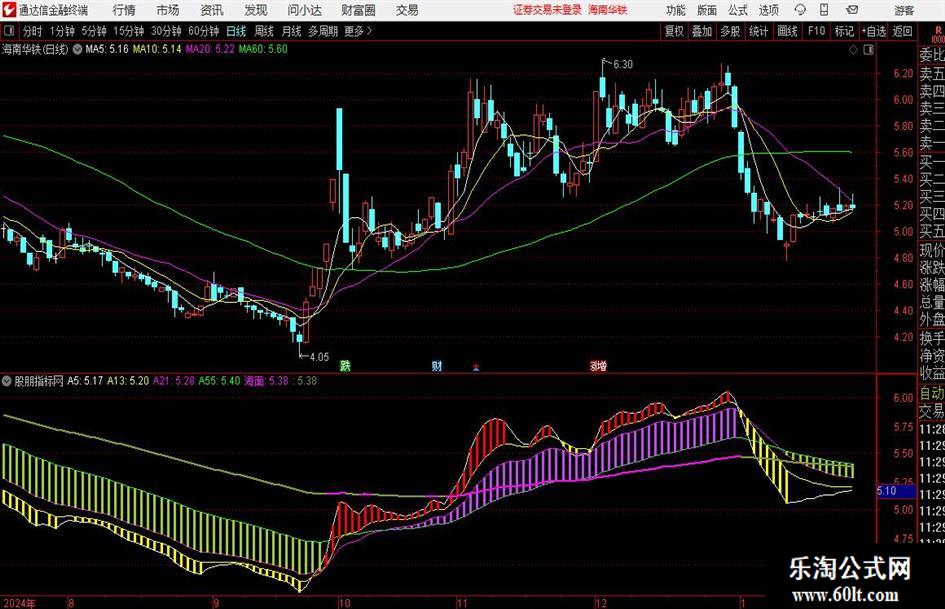Click the MA20: 5.22 label

(x=210, y=49)
